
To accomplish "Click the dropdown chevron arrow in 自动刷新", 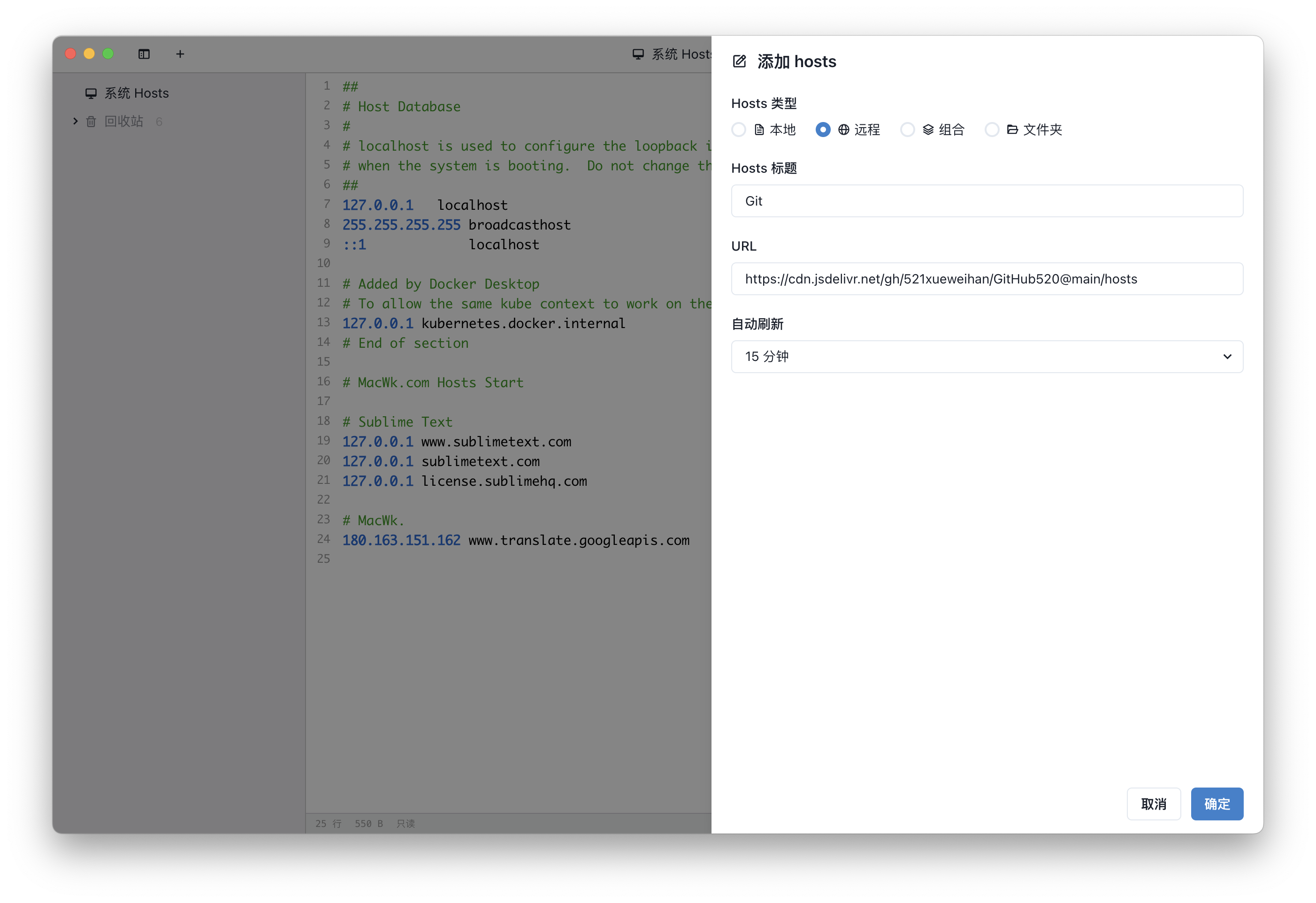I will 1227,357.
